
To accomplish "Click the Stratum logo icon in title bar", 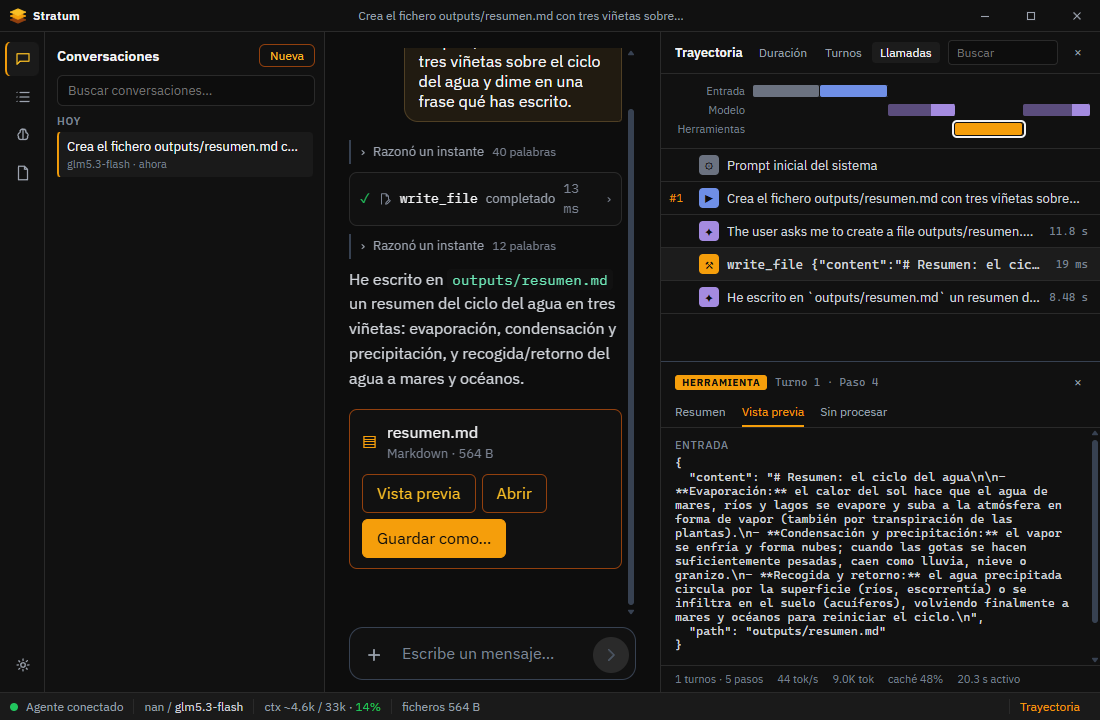I will (x=18, y=15).
